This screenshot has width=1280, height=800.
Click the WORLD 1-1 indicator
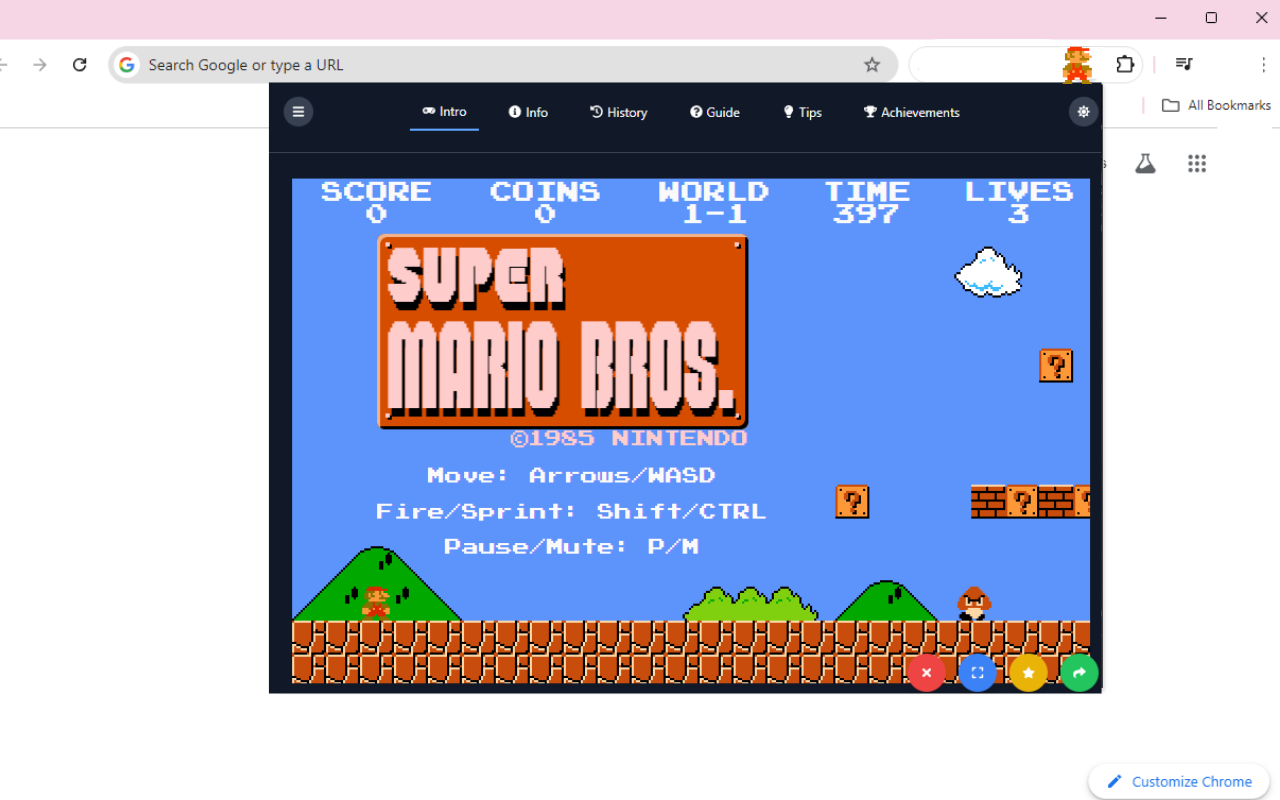[x=714, y=202]
